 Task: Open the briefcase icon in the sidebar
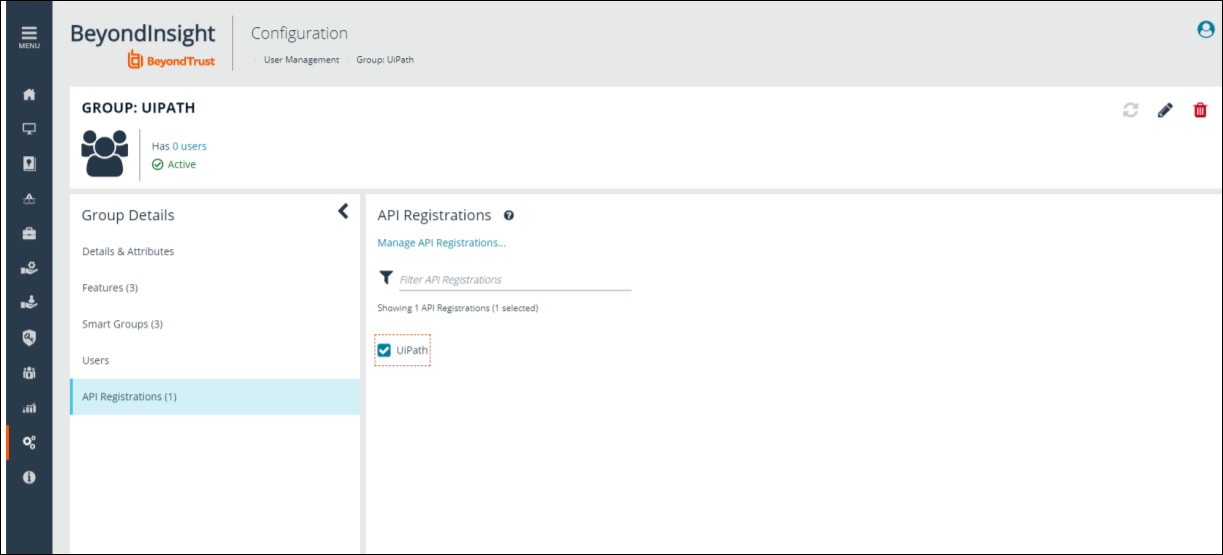point(29,233)
